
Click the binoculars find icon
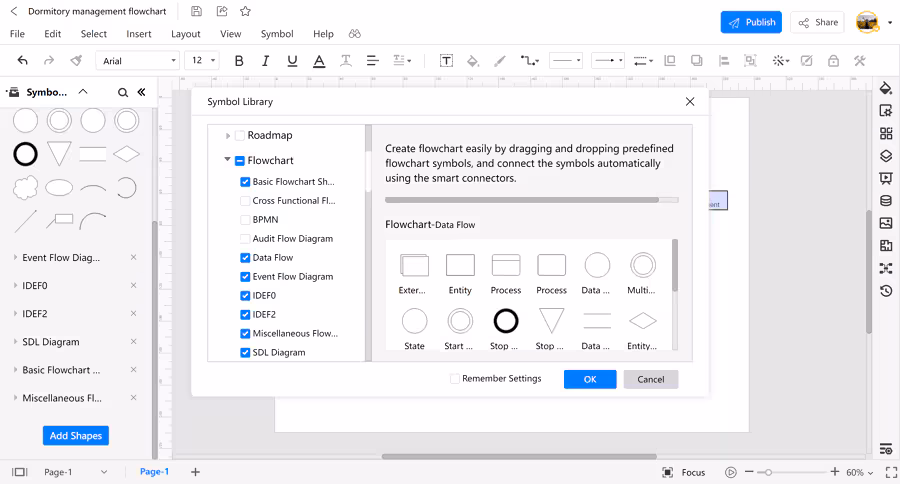click(x=355, y=34)
